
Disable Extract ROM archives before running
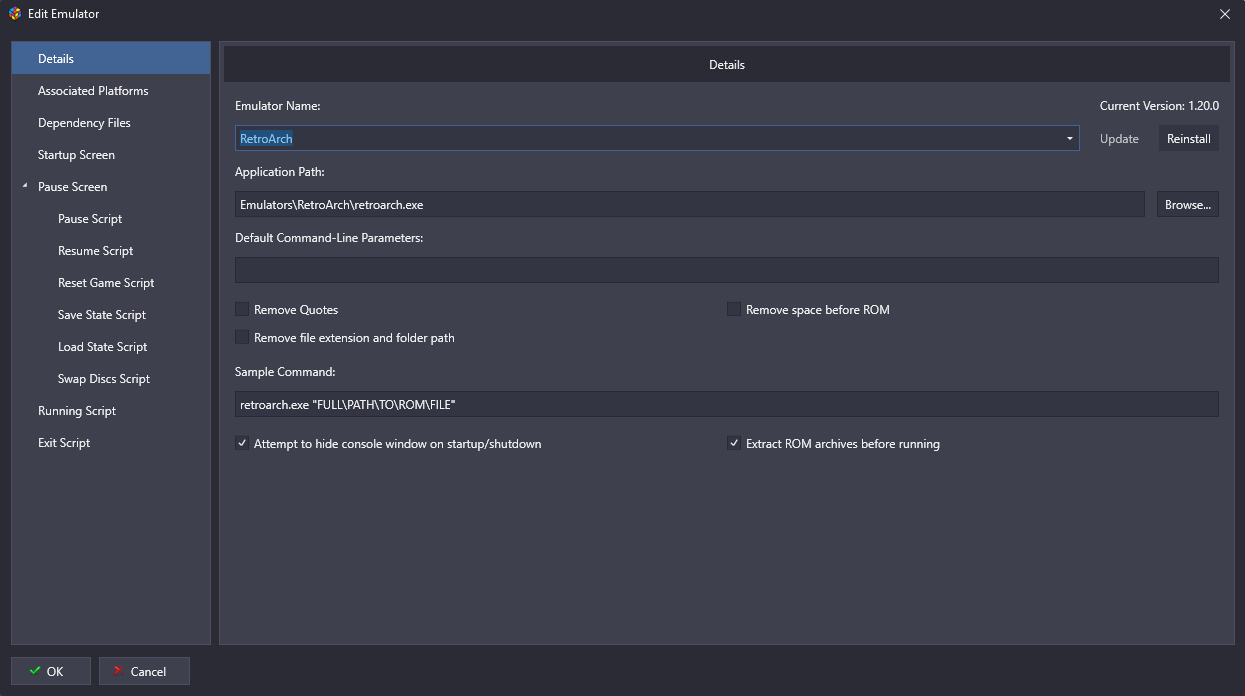click(734, 444)
